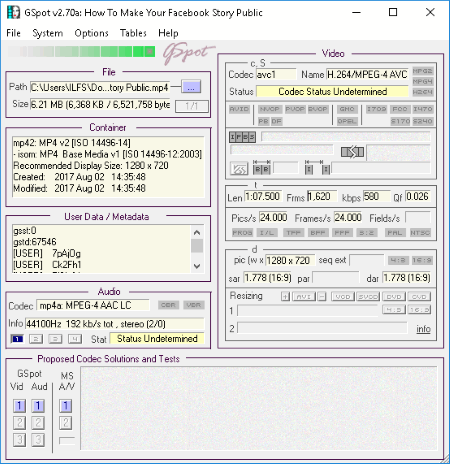This screenshot has height=464, width=450.
Task: Click GSpot Aud test button 3
Action: click(38, 440)
